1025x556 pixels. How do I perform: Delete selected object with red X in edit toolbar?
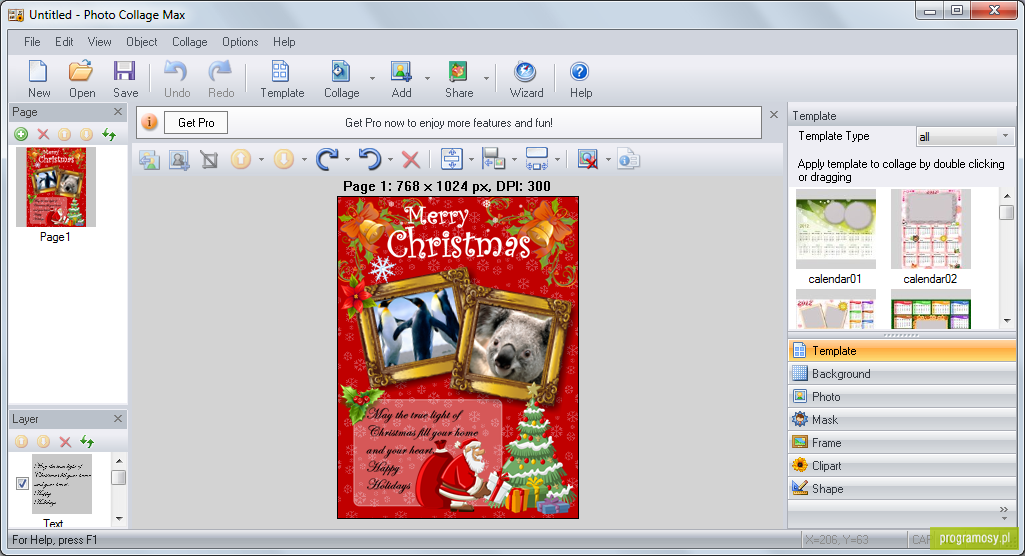tap(411, 159)
